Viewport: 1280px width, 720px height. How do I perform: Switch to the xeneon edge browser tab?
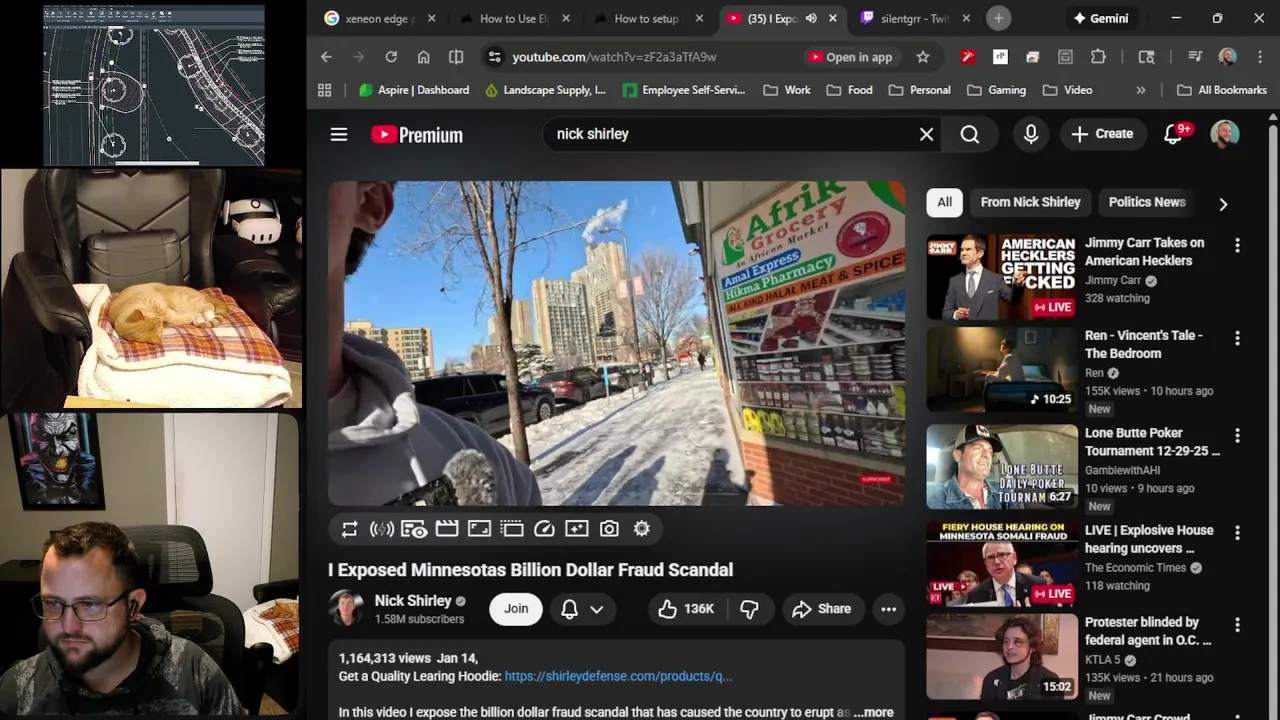pyautogui.click(x=379, y=18)
